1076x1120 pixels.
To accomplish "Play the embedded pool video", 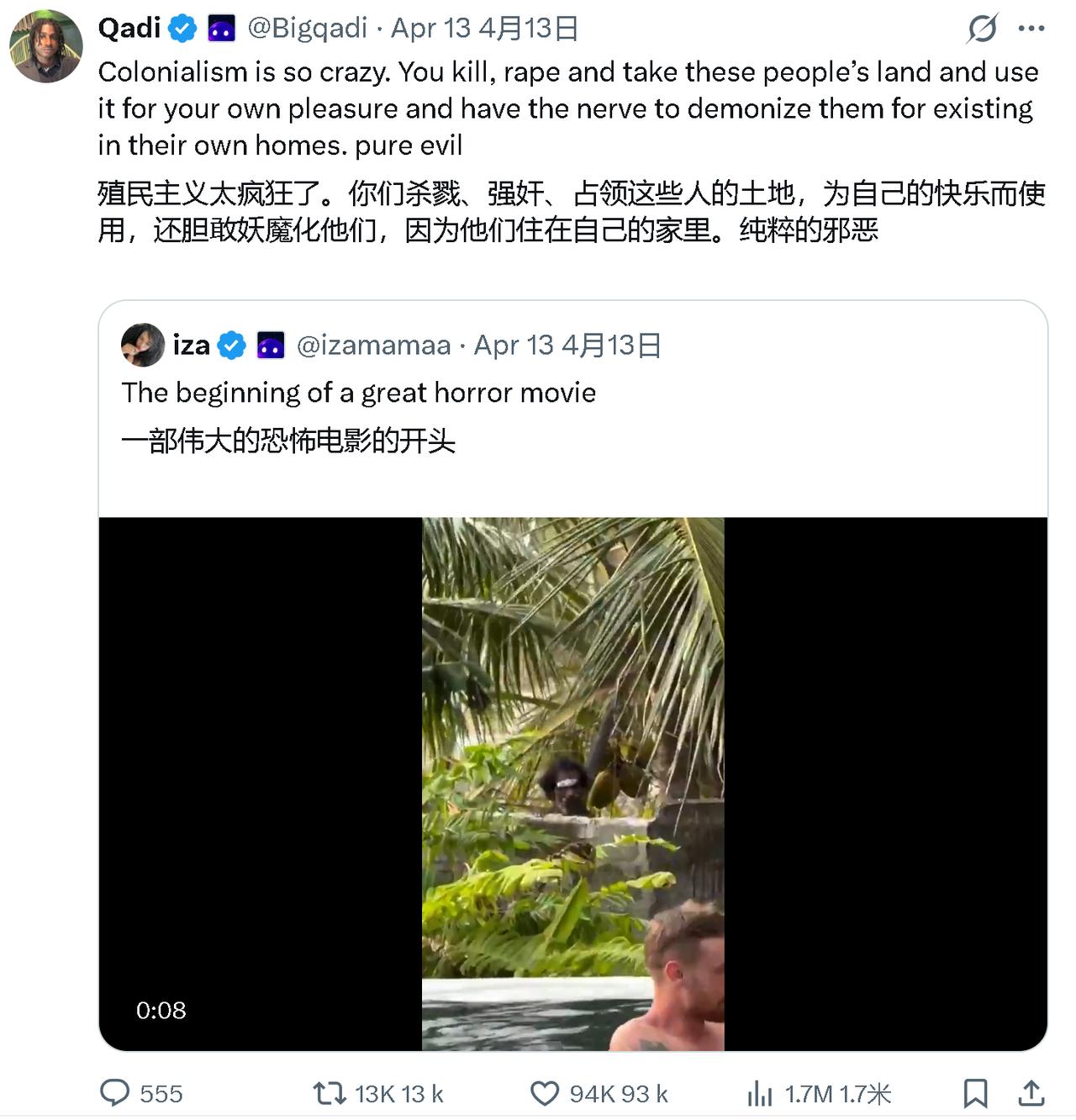I will click(x=573, y=784).
